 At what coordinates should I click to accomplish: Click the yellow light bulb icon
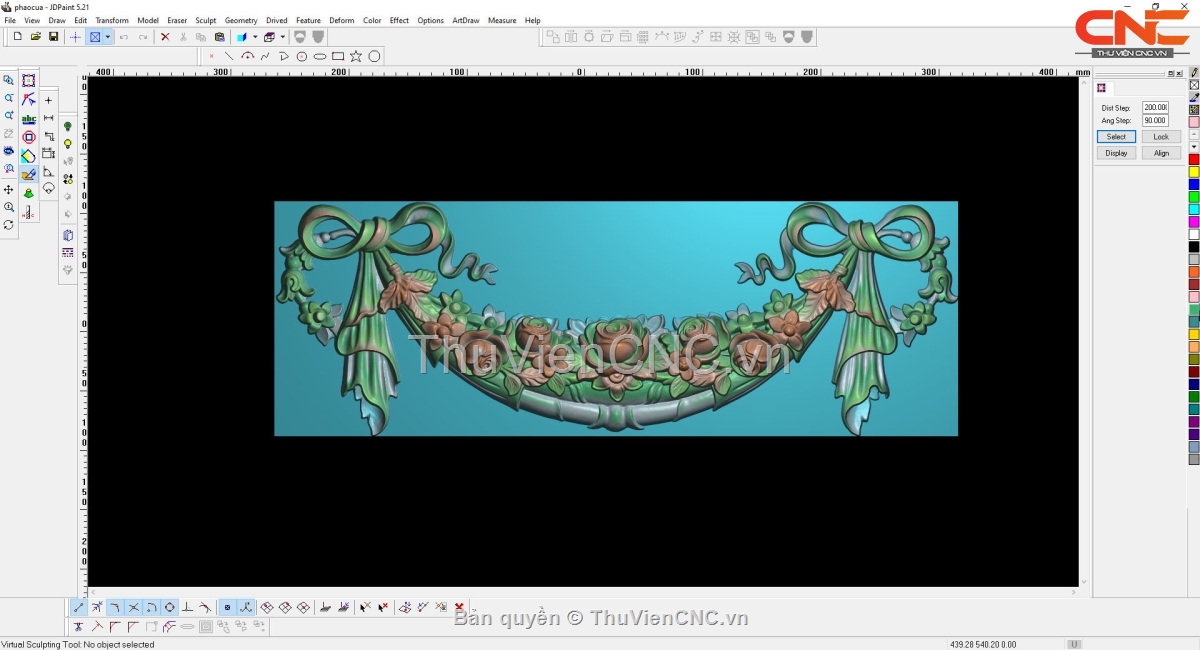68,144
